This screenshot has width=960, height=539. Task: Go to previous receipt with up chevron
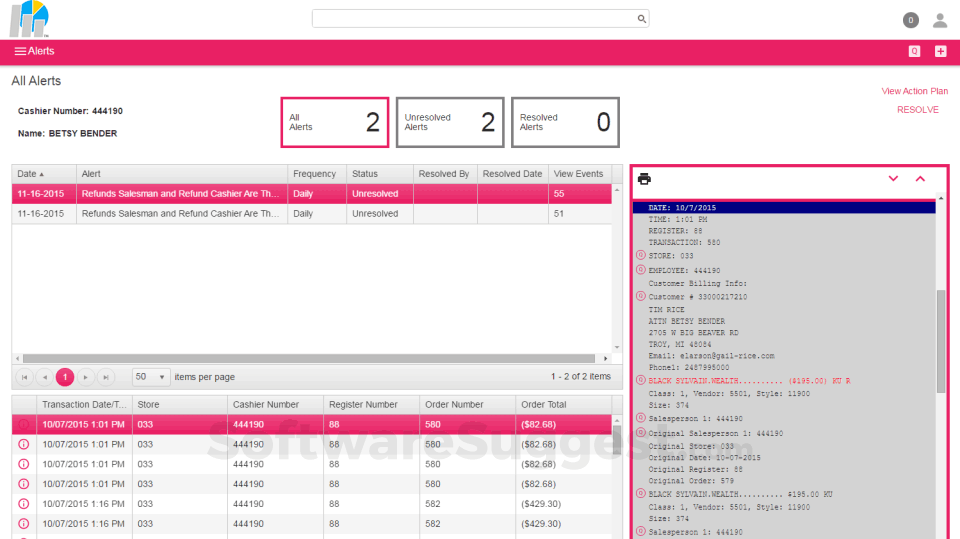[x=920, y=179]
